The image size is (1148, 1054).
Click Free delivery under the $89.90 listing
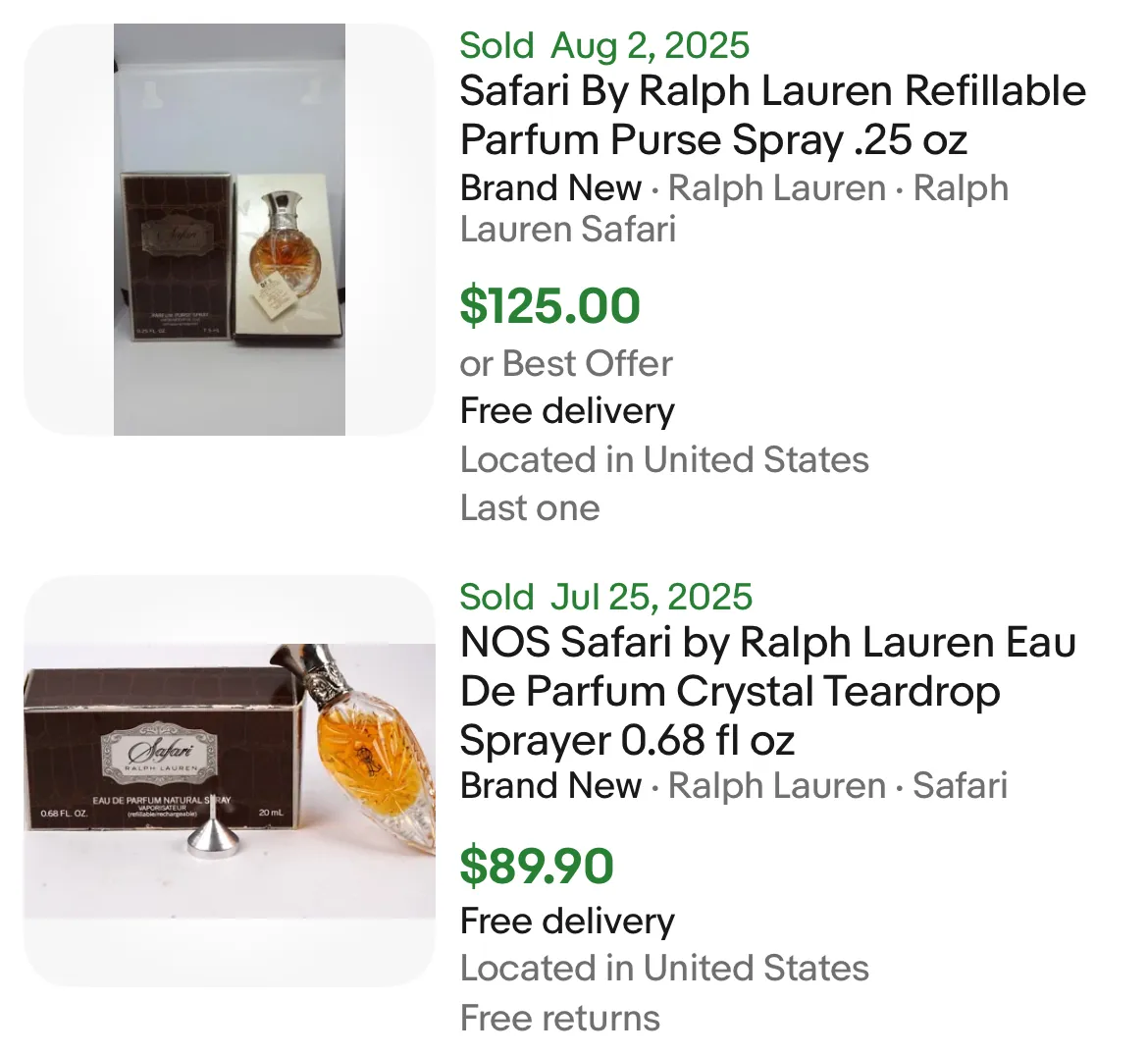point(567,921)
